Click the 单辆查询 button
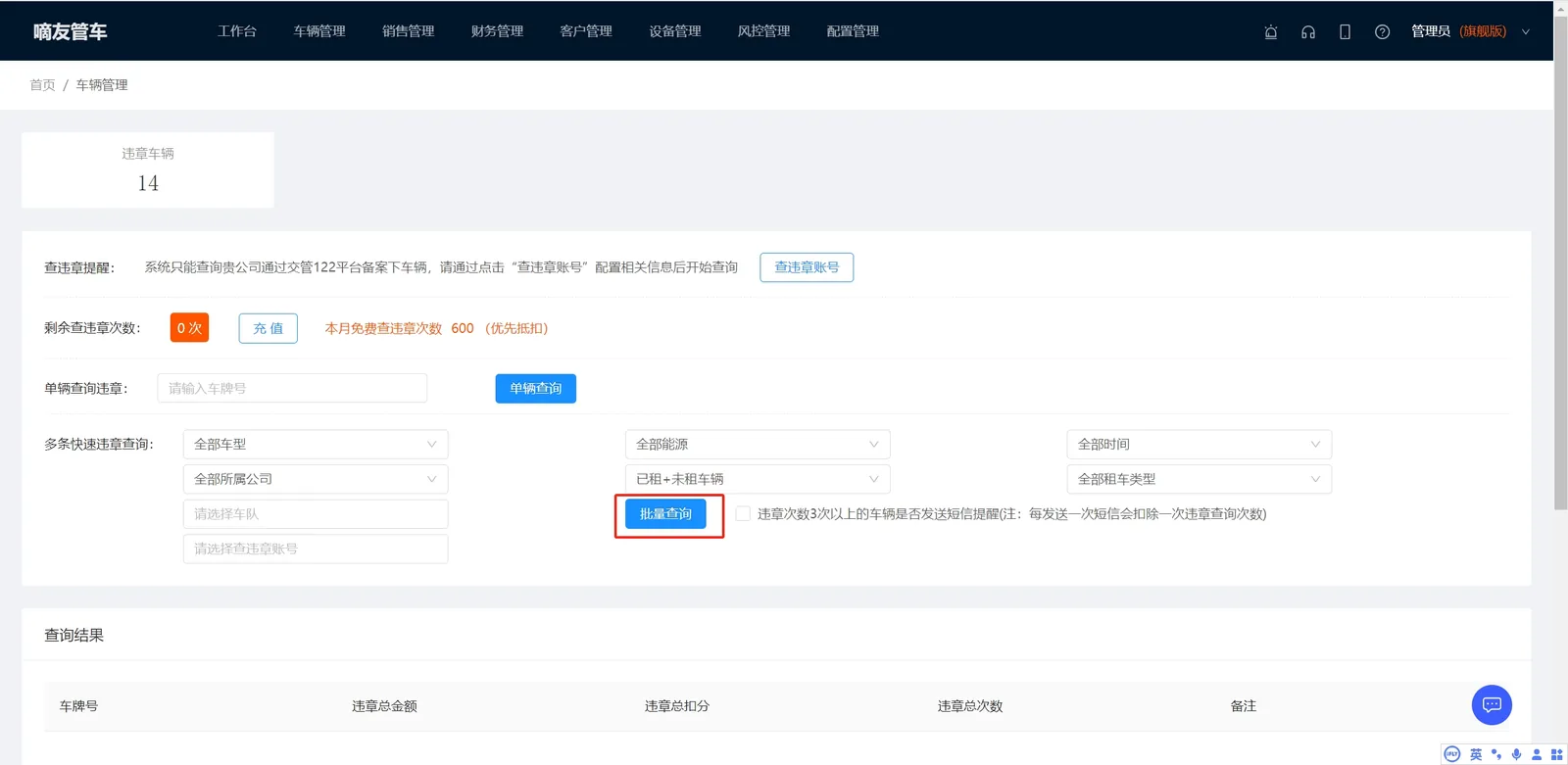The width and height of the screenshot is (1568, 765). click(535, 389)
